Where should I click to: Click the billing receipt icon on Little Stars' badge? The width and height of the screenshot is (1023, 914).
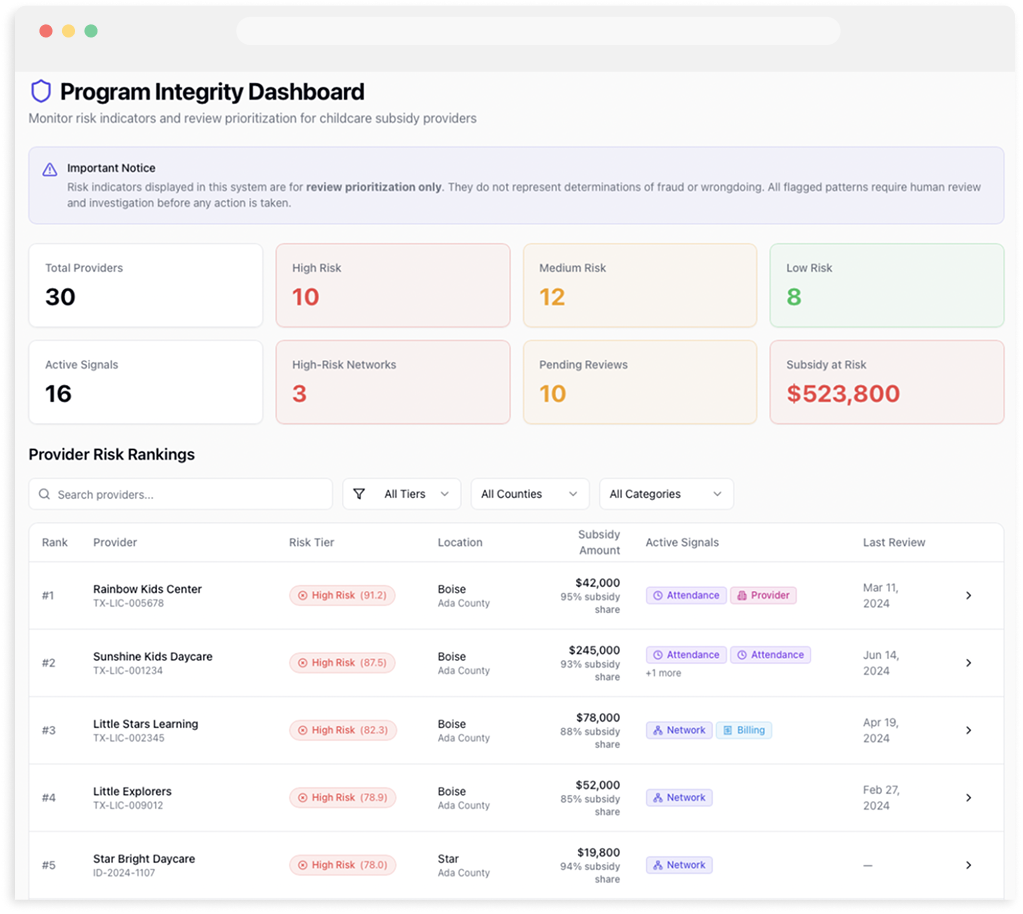pyautogui.click(x=728, y=730)
